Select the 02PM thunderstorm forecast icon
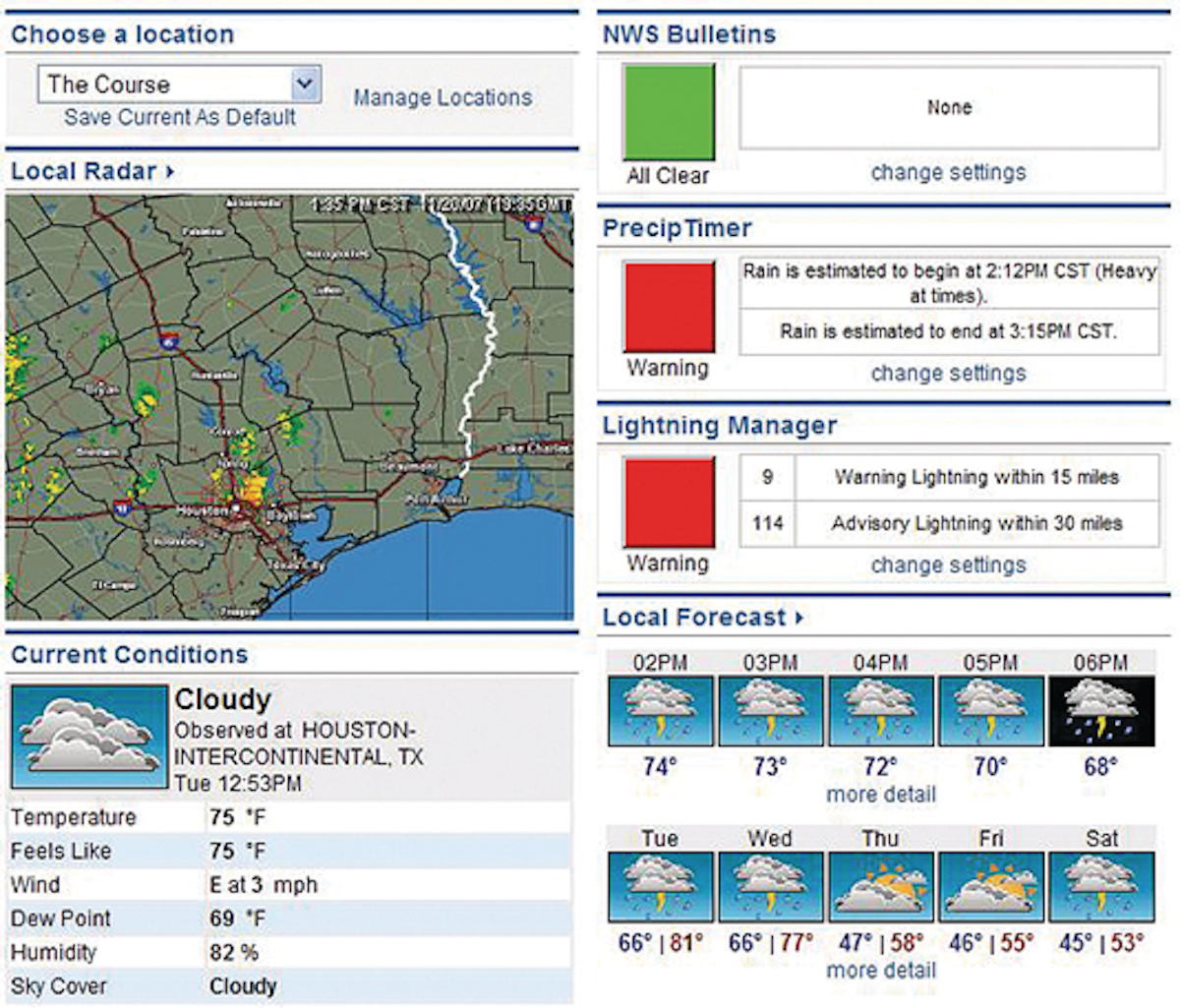Viewport: 1180px width, 1008px height. click(661, 711)
